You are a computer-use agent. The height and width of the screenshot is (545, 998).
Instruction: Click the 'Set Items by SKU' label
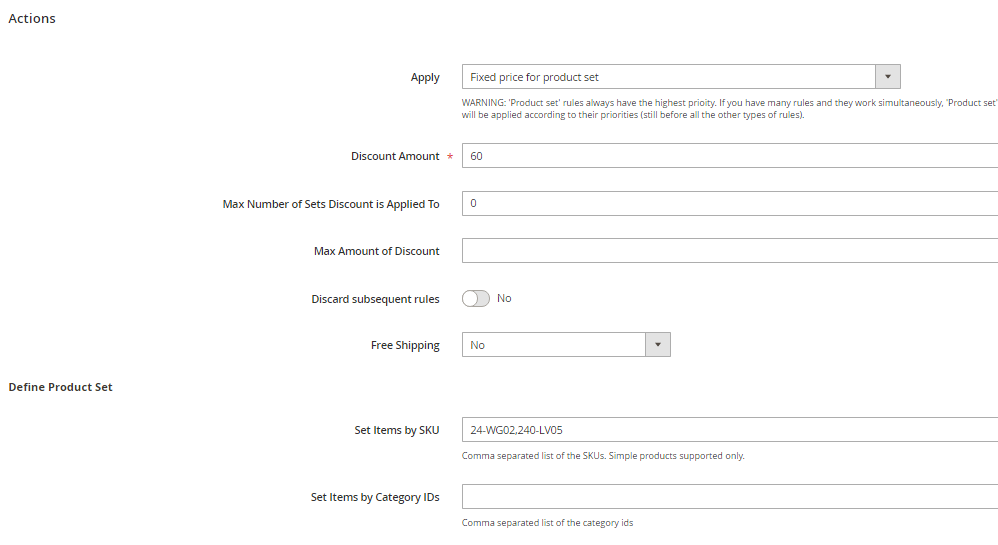[x=397, y=431]
